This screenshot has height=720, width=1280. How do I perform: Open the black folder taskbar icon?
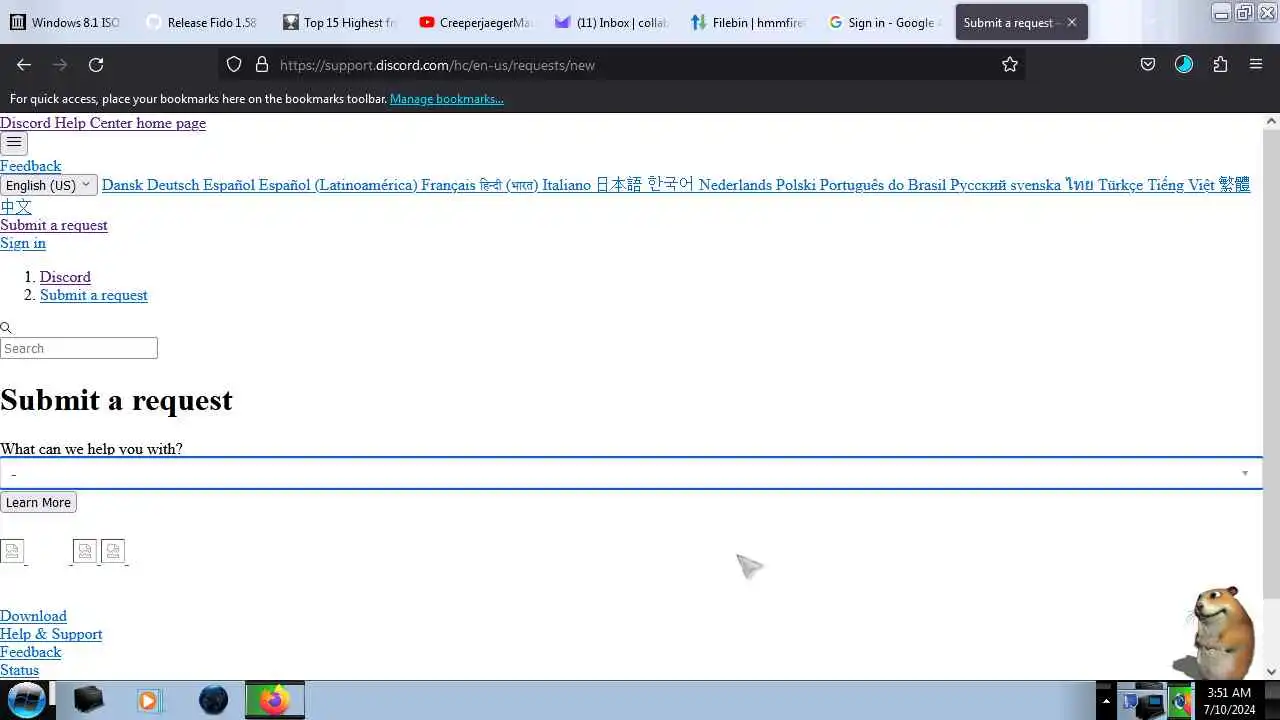(x=88, y=700)
